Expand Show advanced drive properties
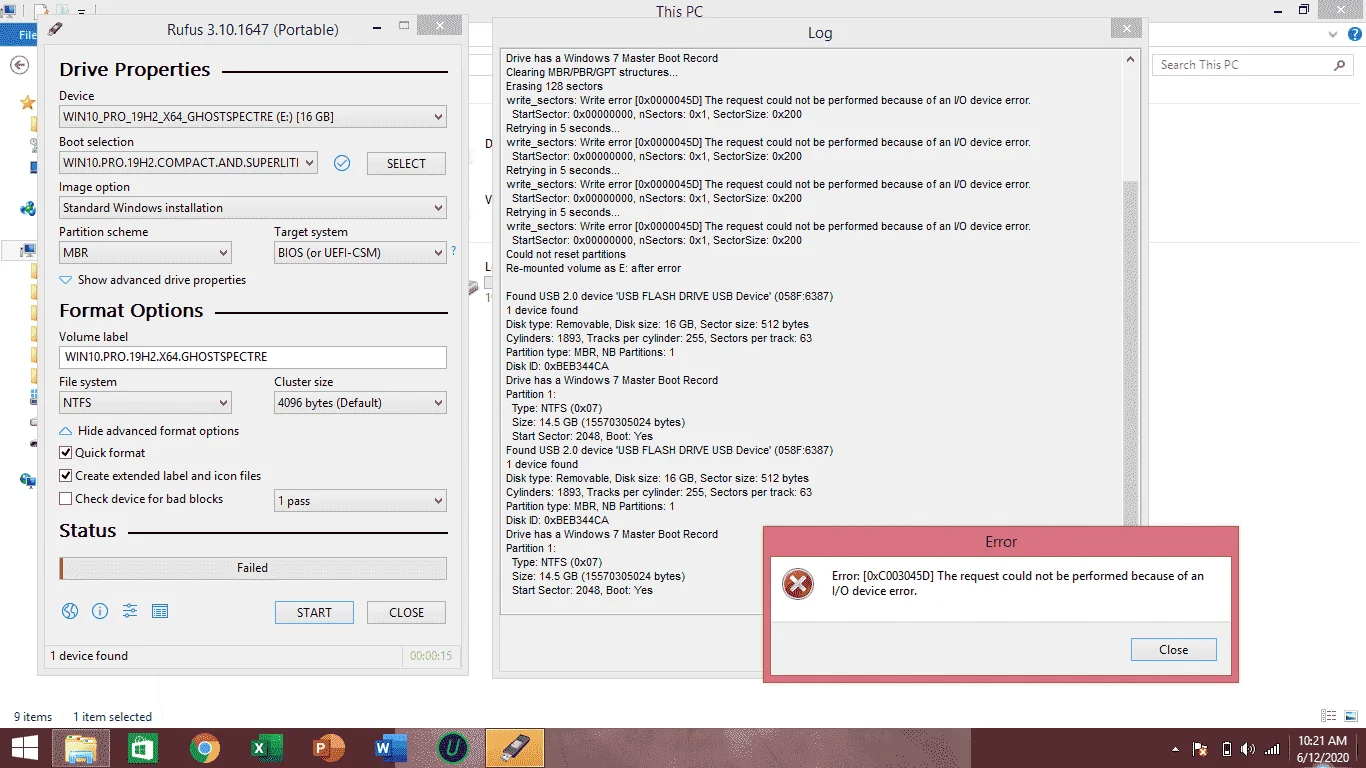Image resolution: width=1366 pixels, height=768 pixels. tap(152, 280)
